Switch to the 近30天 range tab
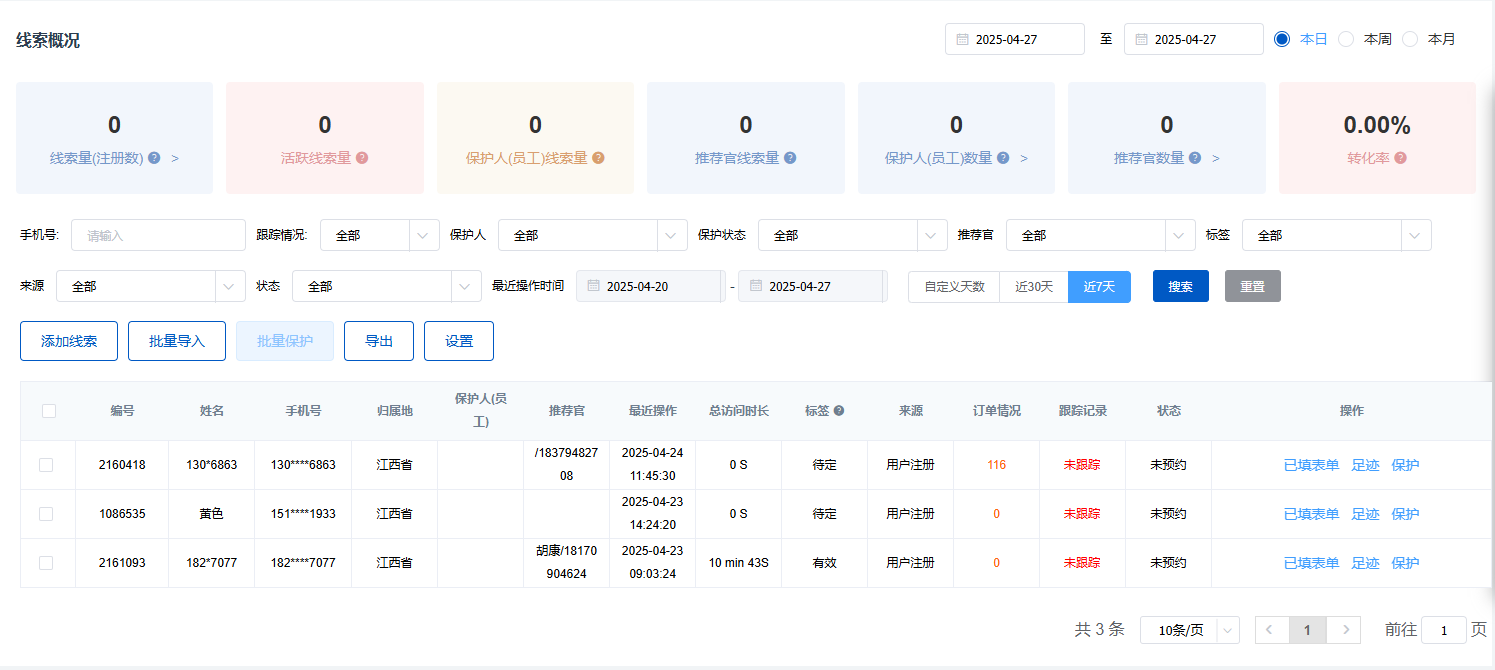 coord(1034,287)
